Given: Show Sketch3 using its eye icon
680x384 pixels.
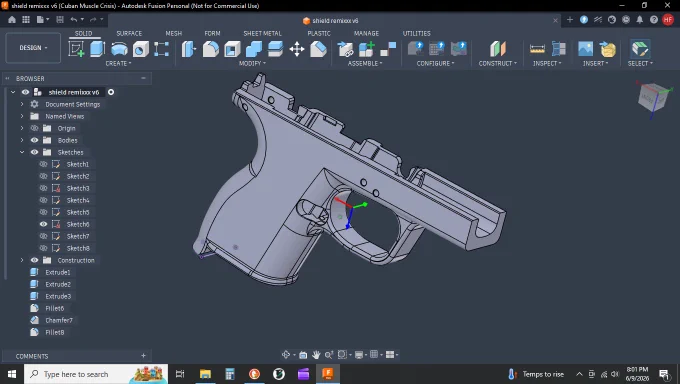Looking at the screenshot, I should click(x=43, y=188).
